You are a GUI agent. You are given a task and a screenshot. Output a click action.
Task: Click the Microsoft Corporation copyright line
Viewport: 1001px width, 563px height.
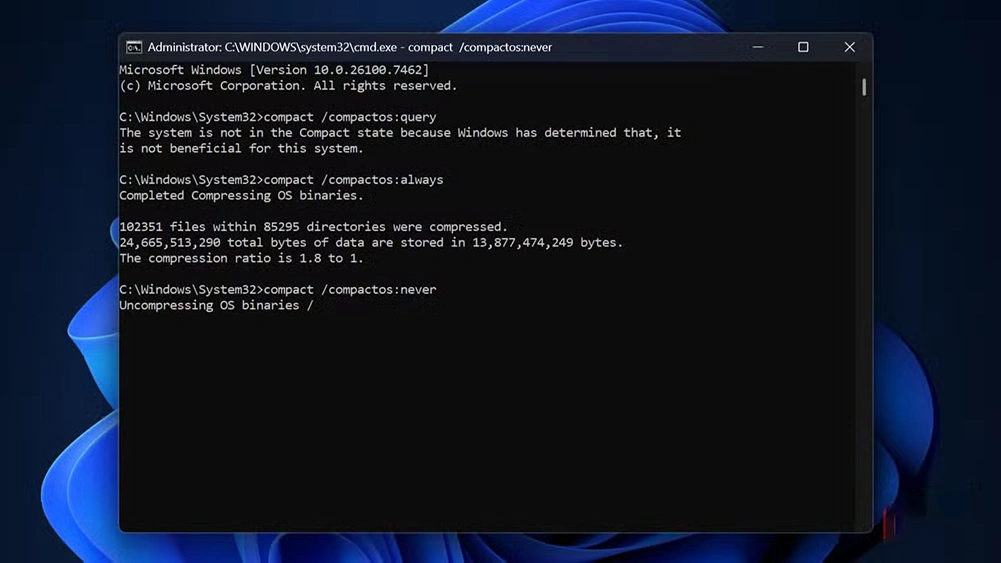287,86
